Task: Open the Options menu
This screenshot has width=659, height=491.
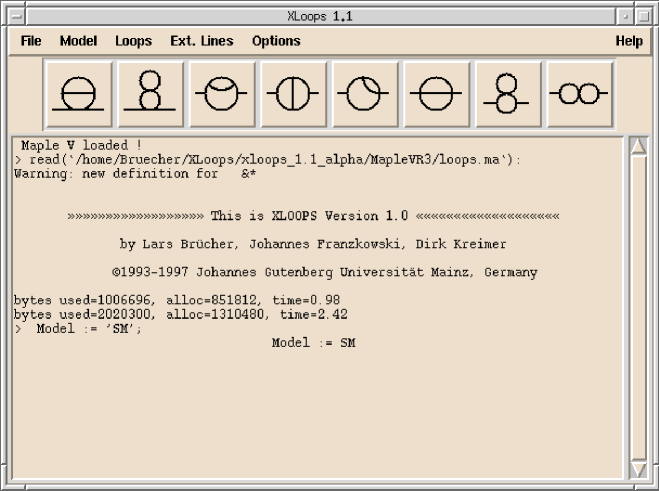Action: click(x=276, y=41)
